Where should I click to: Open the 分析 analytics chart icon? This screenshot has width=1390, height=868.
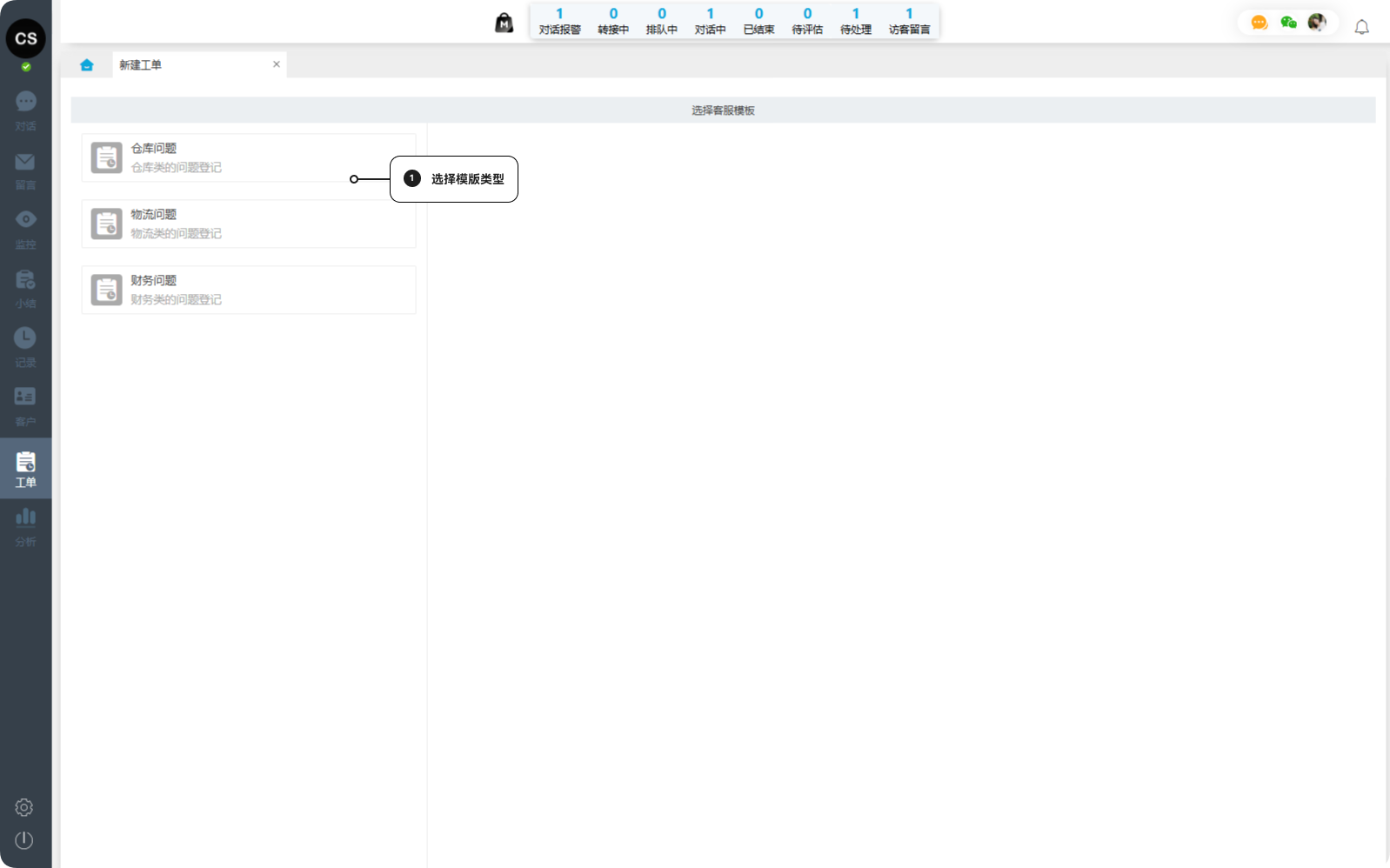[x=25, y=525]
